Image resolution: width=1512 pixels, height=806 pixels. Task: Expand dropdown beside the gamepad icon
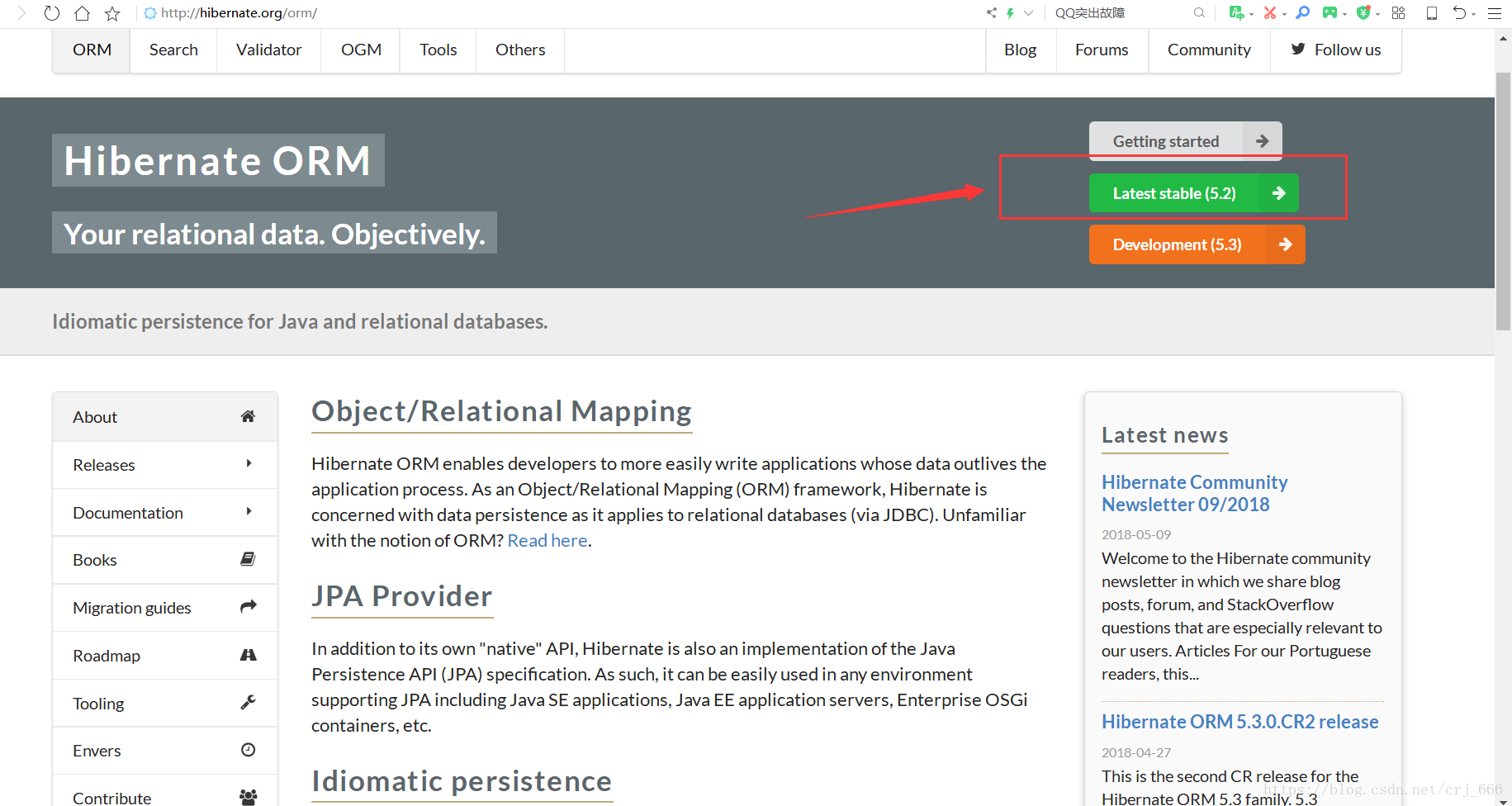pyautogui.click(x=1344, y=14)
